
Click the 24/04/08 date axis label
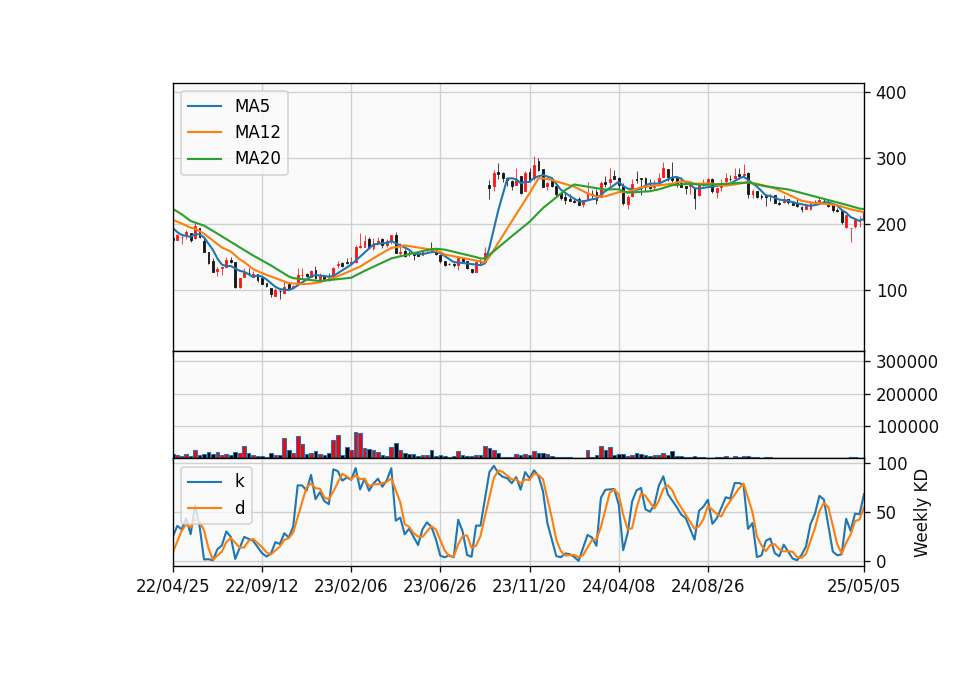[x=618, y=586]
